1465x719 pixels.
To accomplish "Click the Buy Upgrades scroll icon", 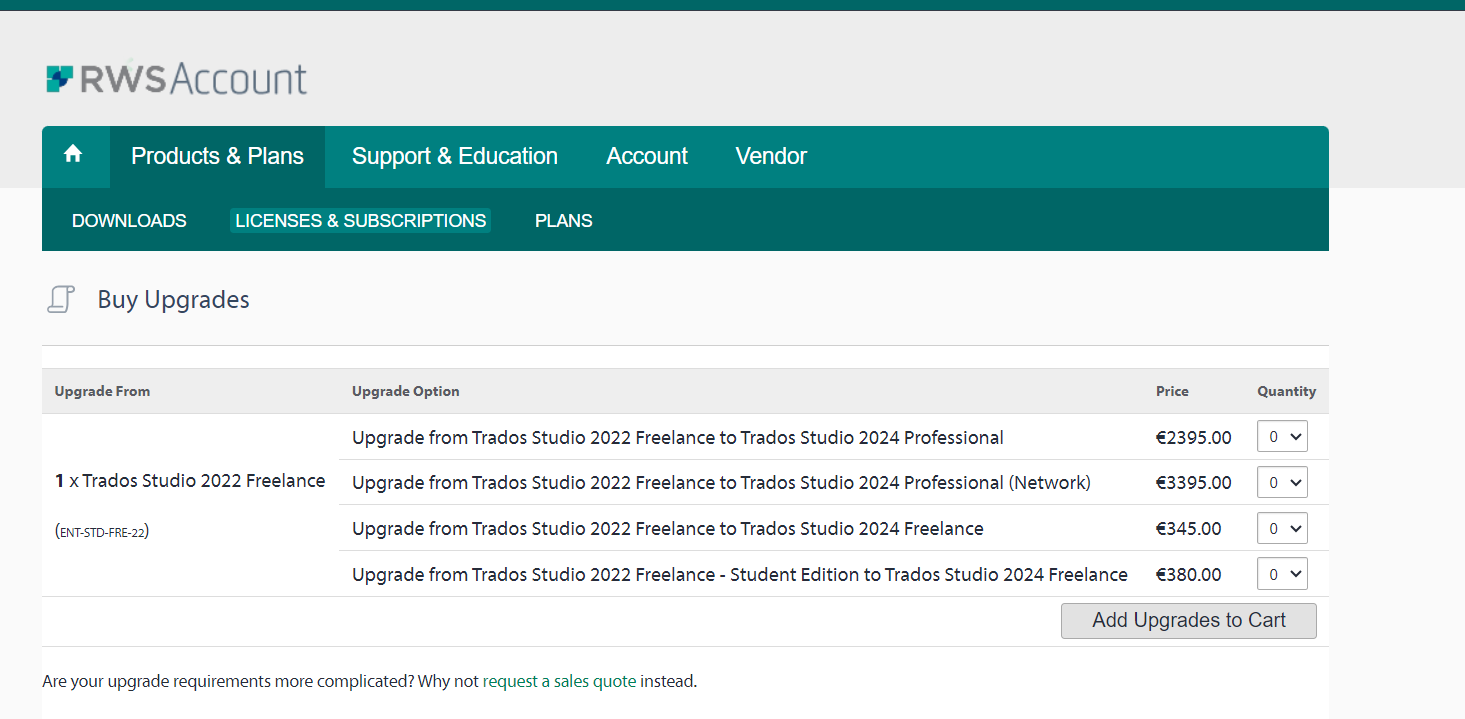I will (x=61, y=299).
